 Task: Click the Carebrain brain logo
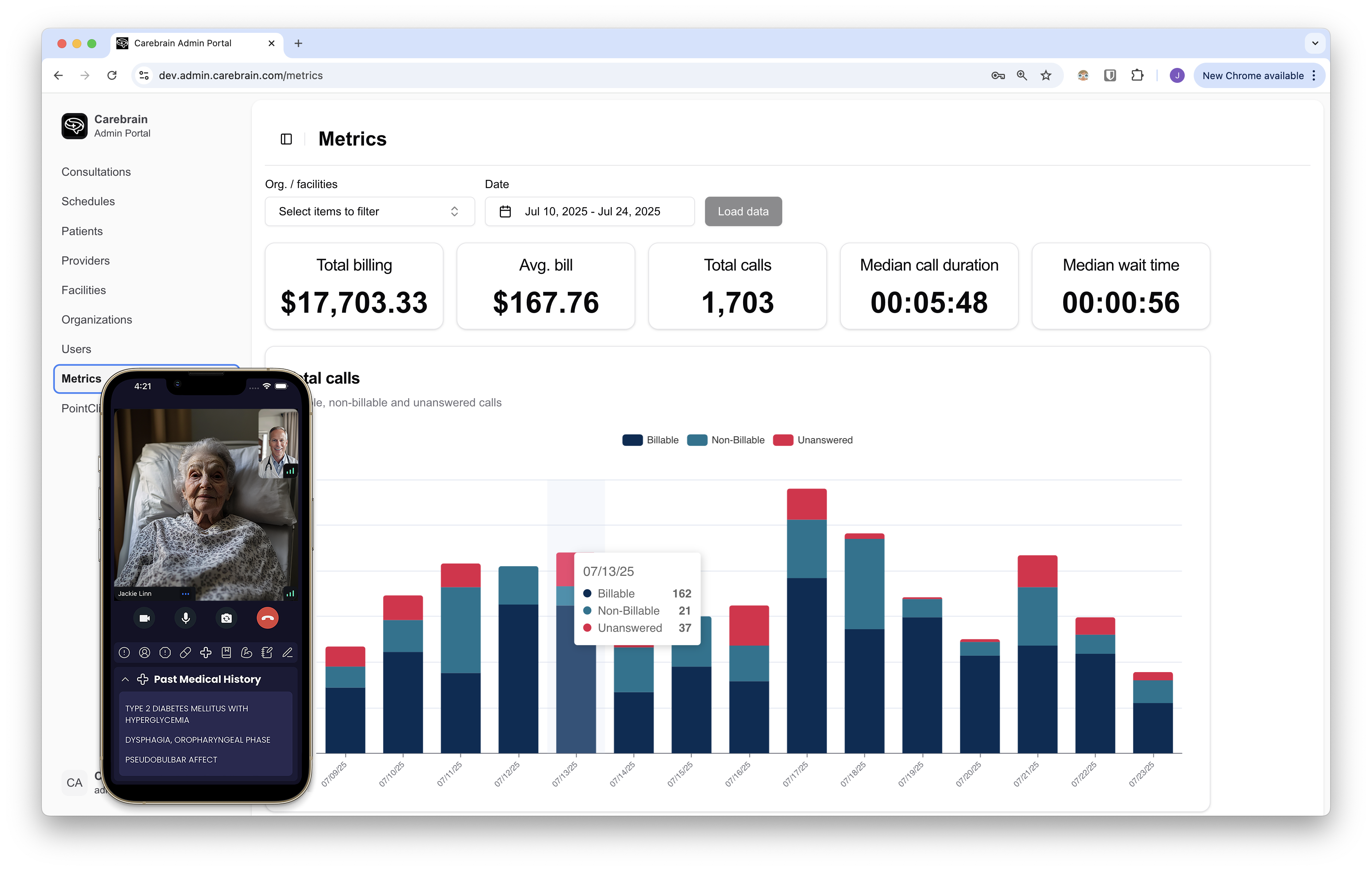(74, 125)
